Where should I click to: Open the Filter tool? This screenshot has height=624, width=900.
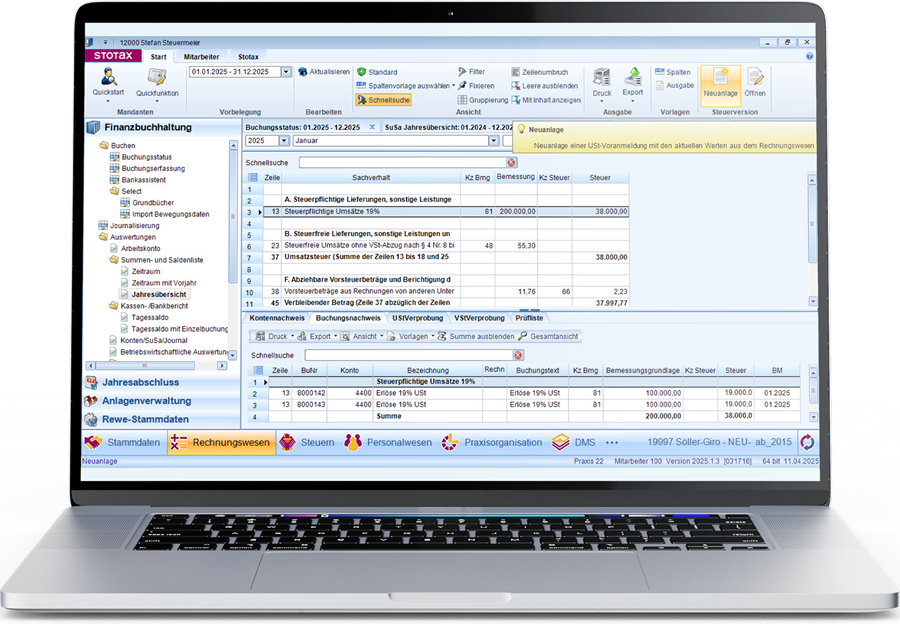tap(471, 72)
